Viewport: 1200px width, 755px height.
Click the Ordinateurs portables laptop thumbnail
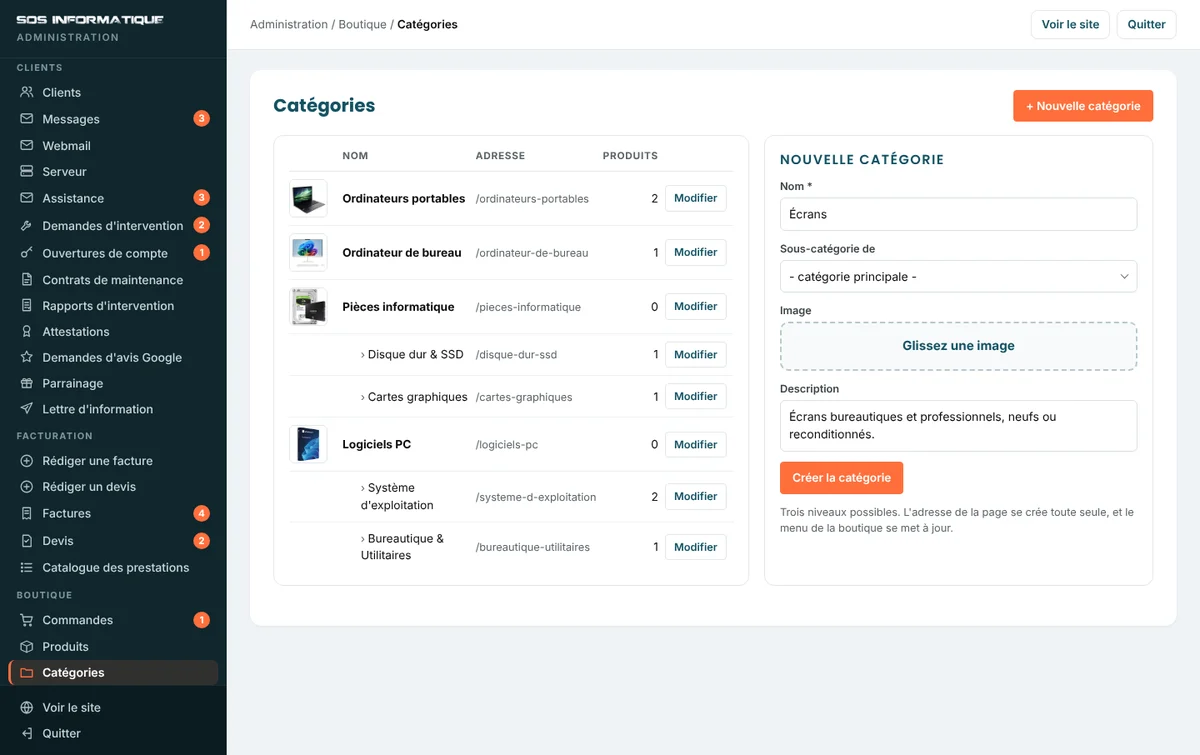[308, 199]
